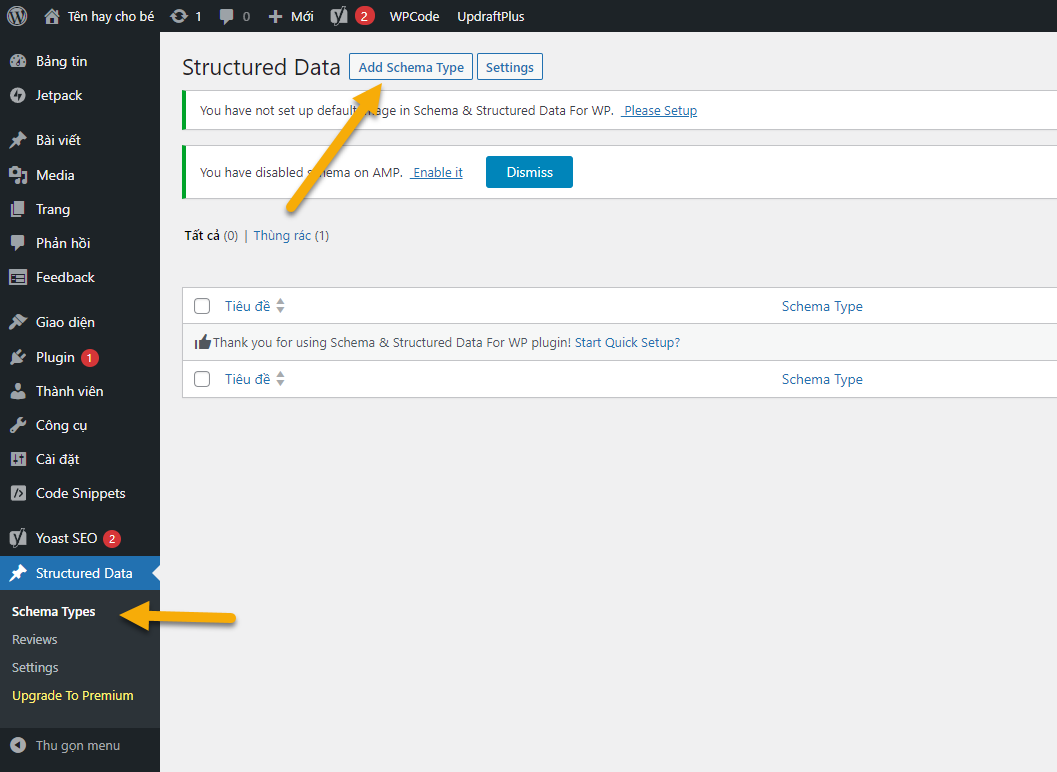Click the WordPress logo icon
This screenshot has height=772, width=1057.
17,16
